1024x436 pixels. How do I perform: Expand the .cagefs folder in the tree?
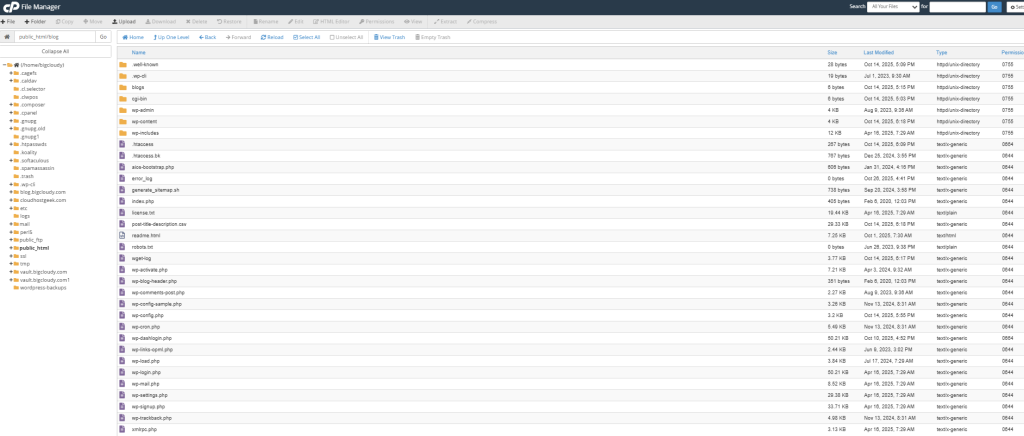pos(10,73)
